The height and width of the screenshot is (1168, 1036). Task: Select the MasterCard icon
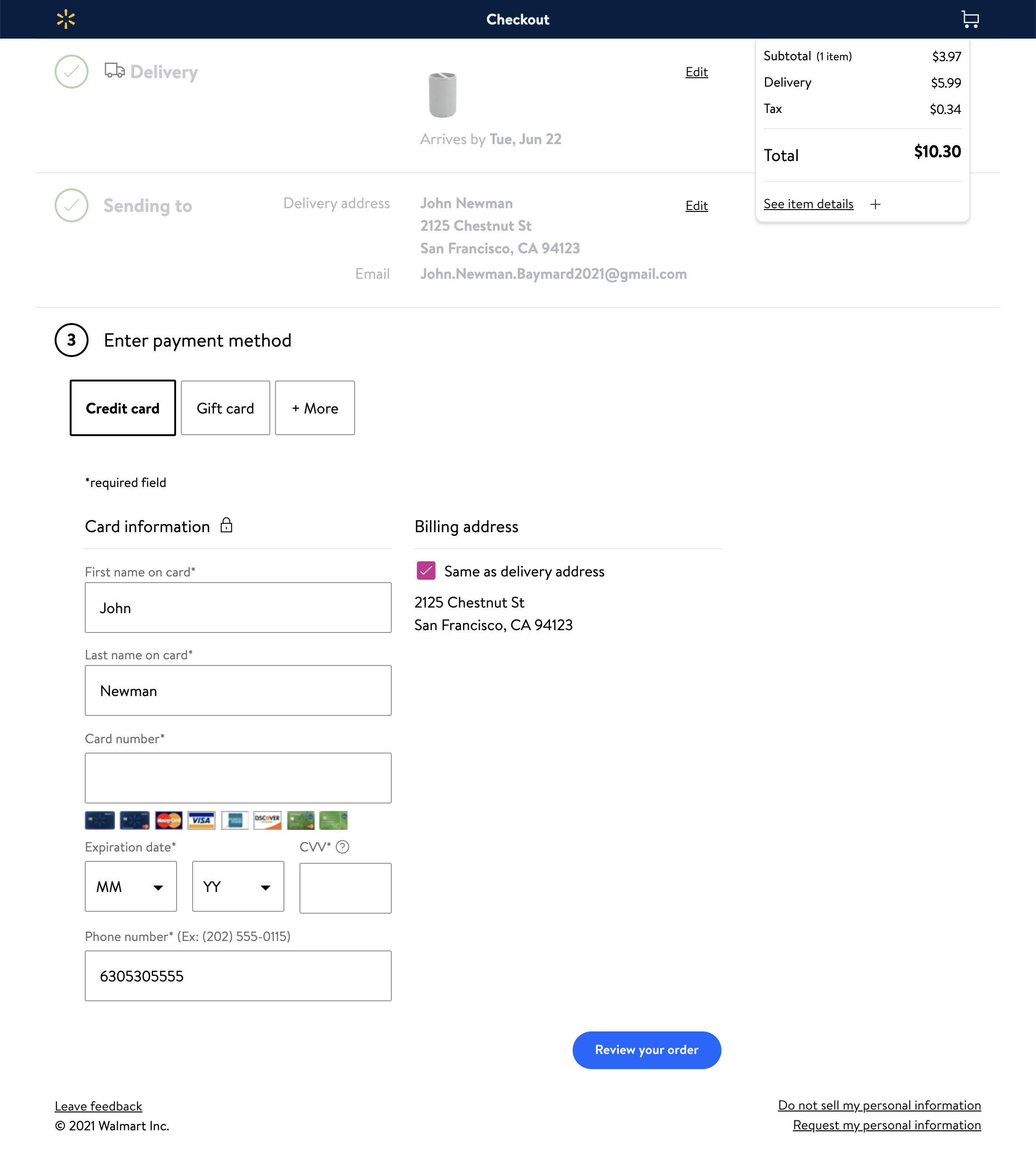[169, 820]
